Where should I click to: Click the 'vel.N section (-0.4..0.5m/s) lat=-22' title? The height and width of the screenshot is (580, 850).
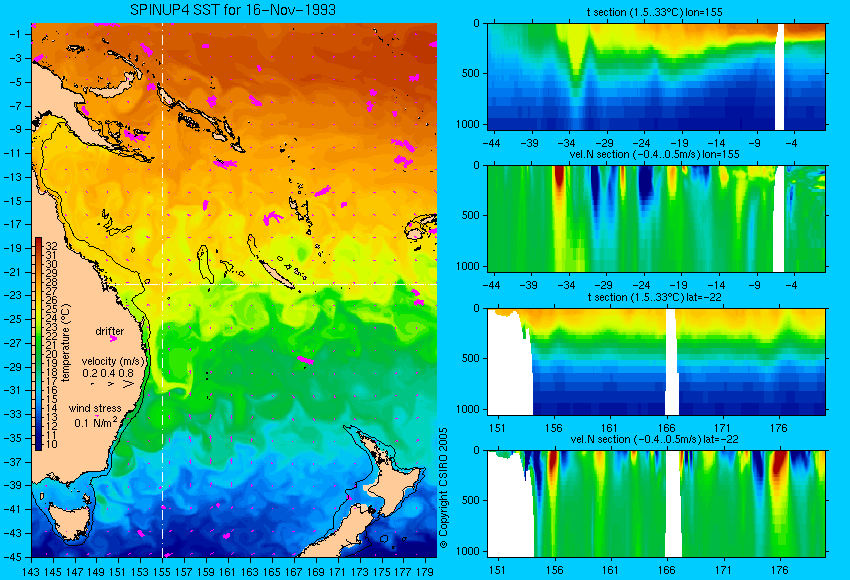[654, 439]
